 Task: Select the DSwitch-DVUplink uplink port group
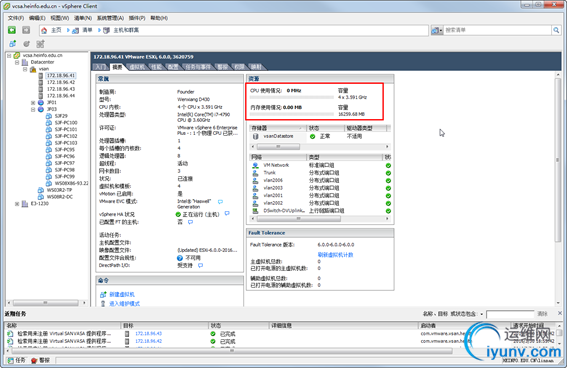coord(320,211)
